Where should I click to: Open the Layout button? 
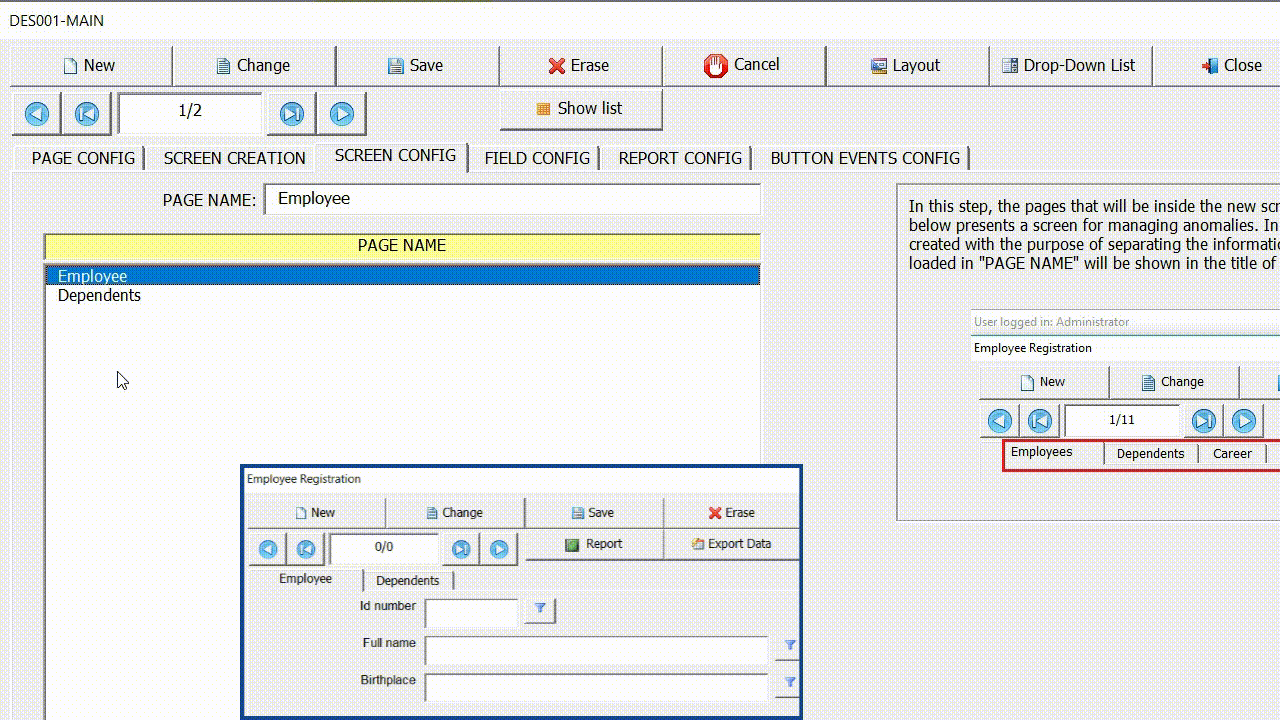907,65
